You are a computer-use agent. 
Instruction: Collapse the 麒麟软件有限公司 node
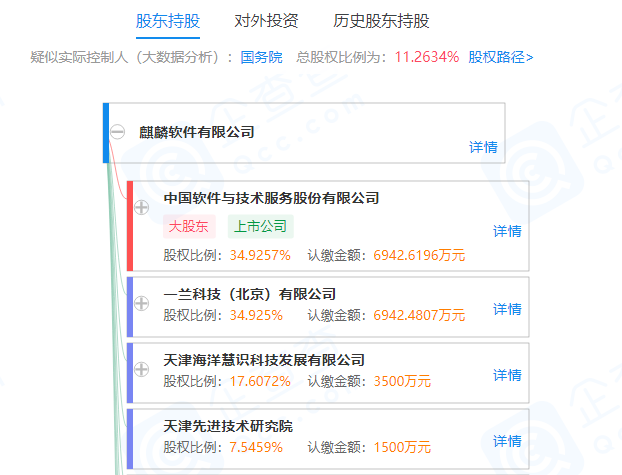coord(117,132)
